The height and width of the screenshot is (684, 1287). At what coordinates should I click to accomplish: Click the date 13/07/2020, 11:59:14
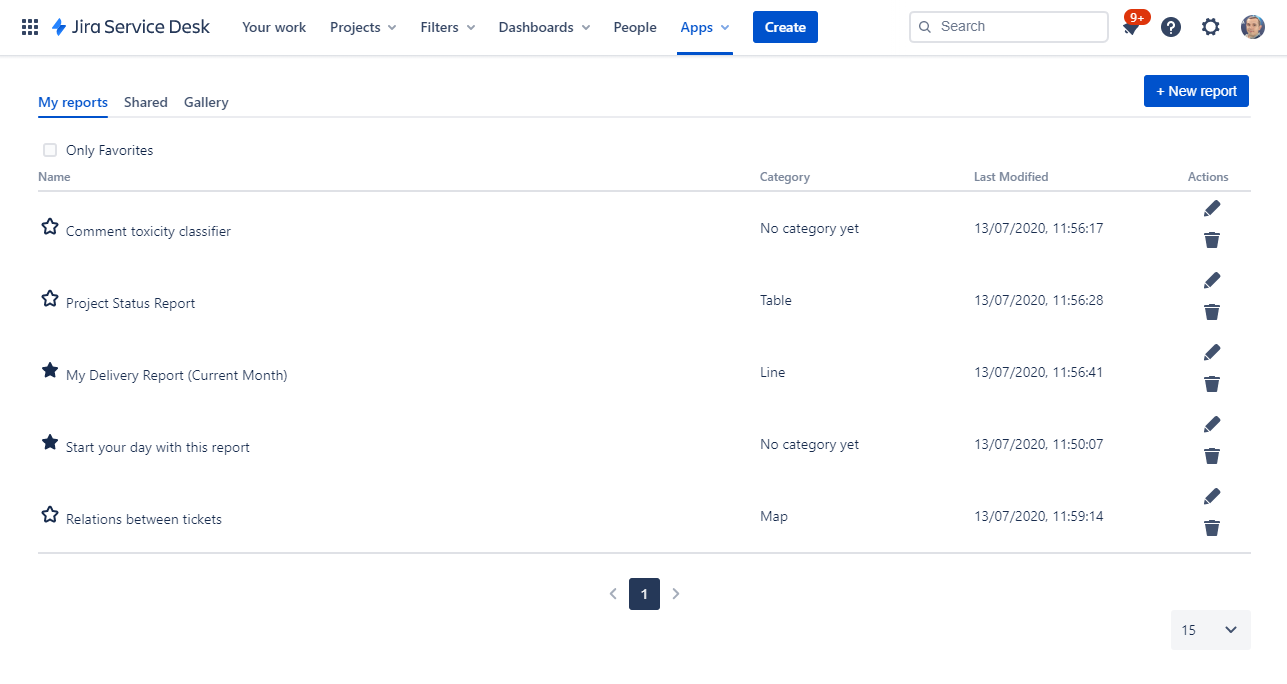[x=1039, y=516]
